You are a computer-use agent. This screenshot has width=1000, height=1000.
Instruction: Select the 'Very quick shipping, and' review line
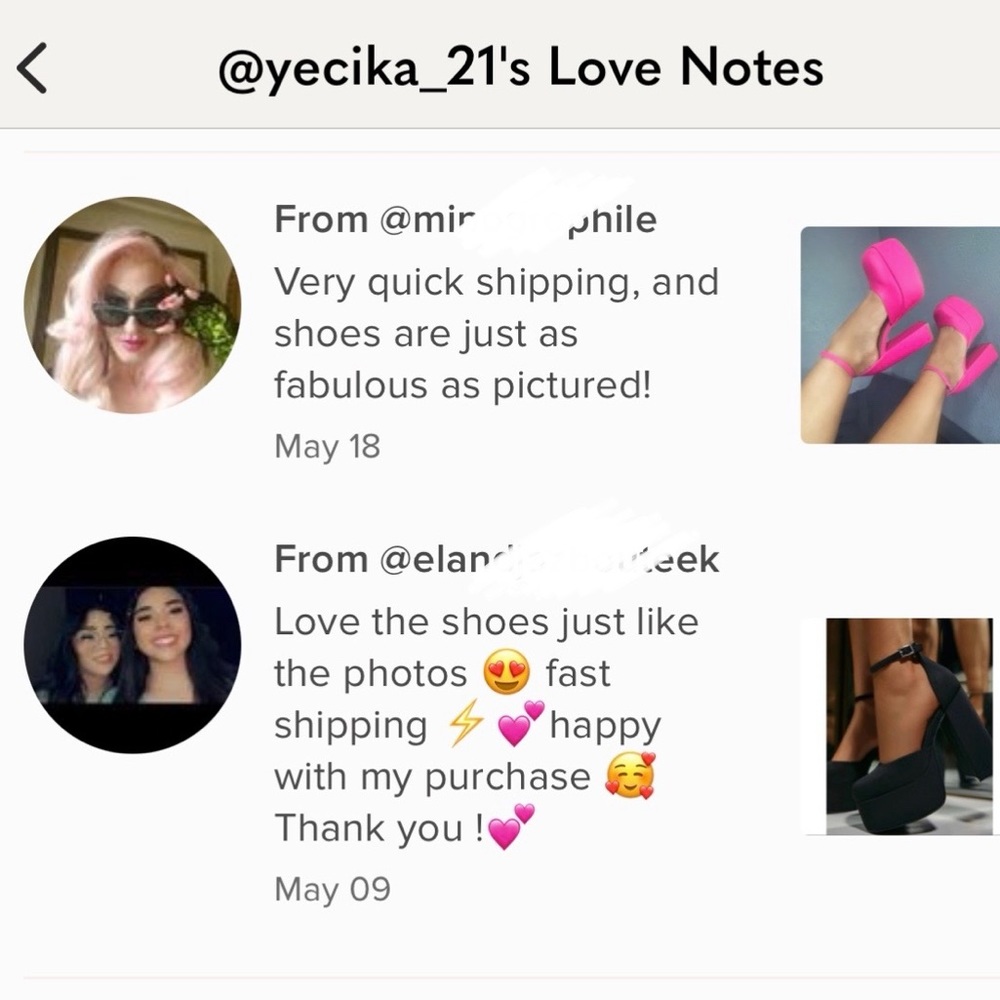(497, 283)
